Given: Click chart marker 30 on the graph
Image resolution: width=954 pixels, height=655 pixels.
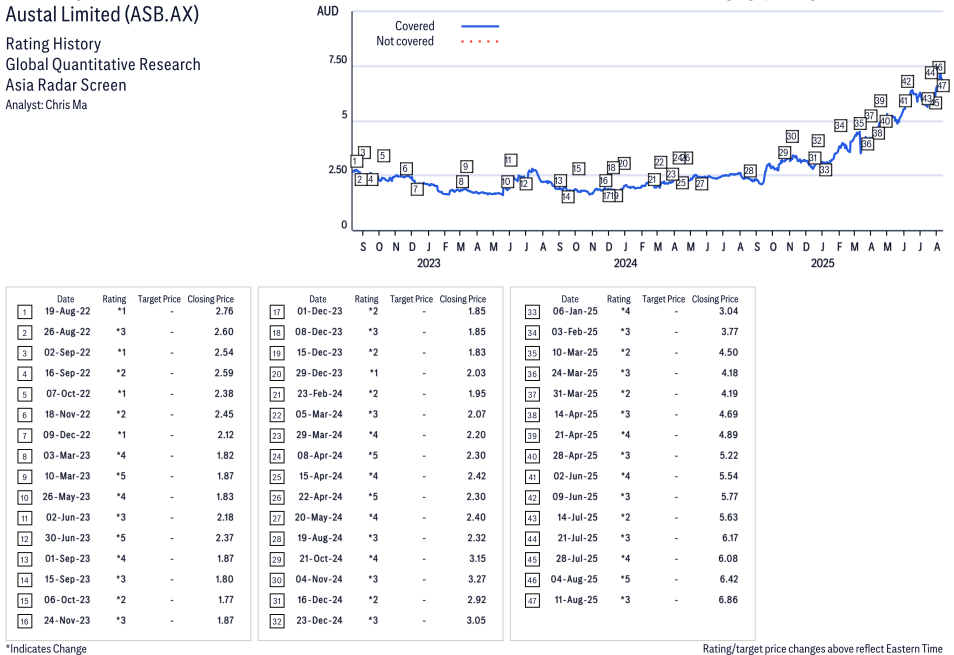Looking at the screenshot, I should point(792,136).
